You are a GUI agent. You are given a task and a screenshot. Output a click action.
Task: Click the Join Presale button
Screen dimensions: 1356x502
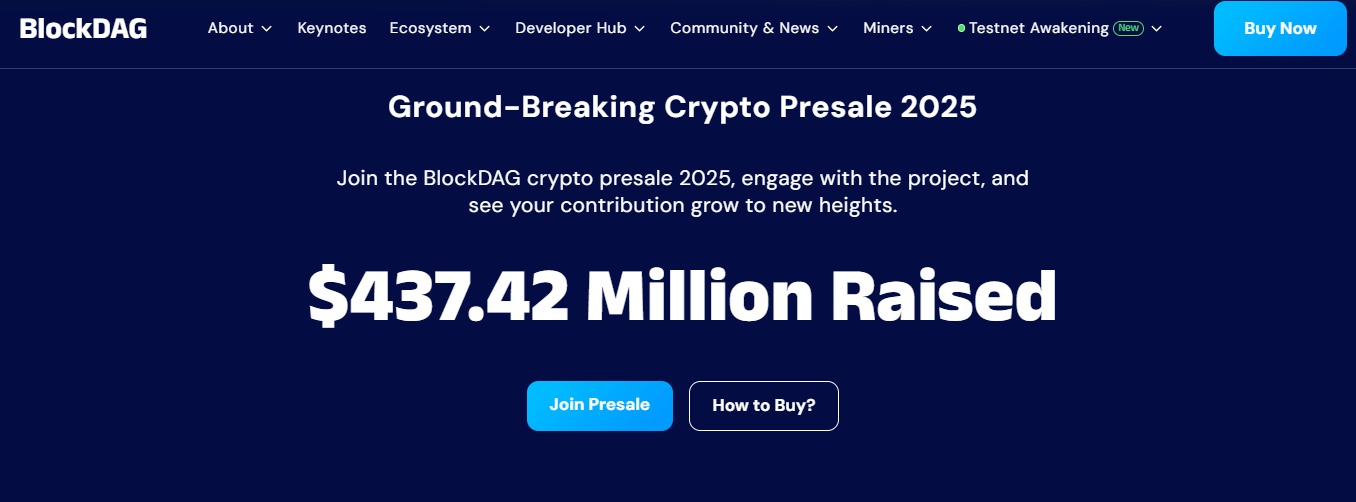[600, 405]
